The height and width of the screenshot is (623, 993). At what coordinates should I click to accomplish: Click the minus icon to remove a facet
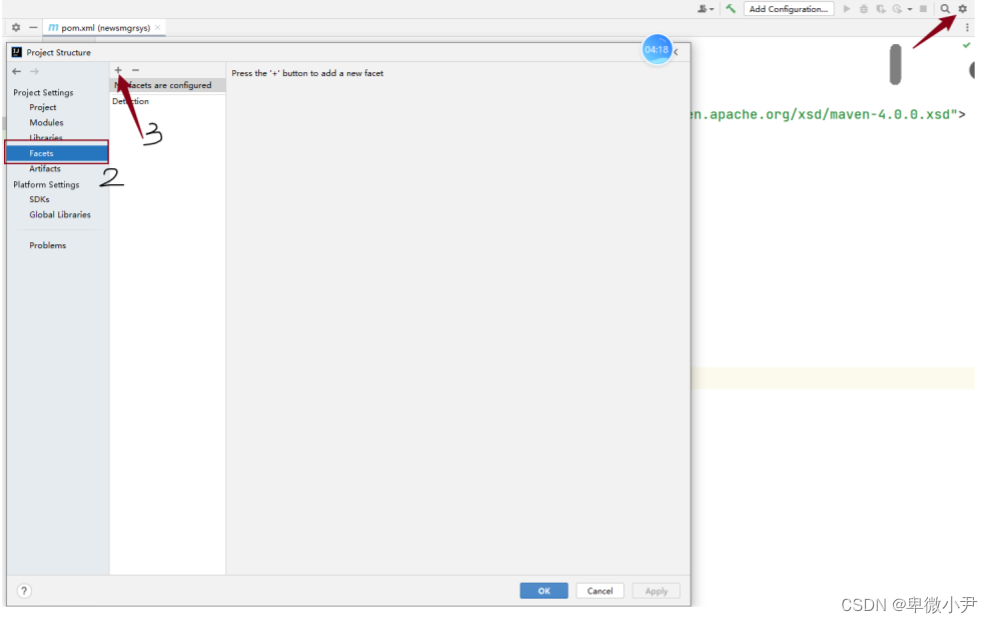135,70
